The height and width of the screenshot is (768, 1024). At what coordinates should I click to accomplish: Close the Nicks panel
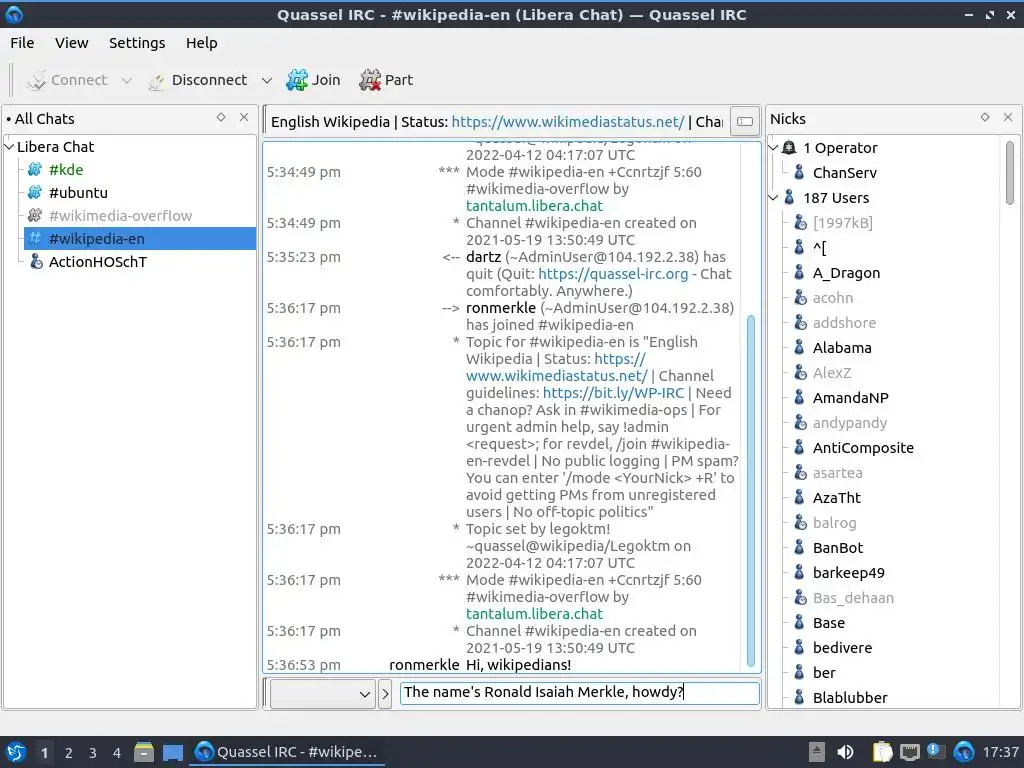[1008, 118]
